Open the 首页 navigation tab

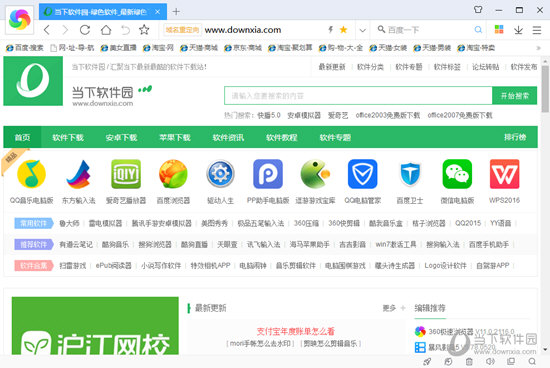22,137
